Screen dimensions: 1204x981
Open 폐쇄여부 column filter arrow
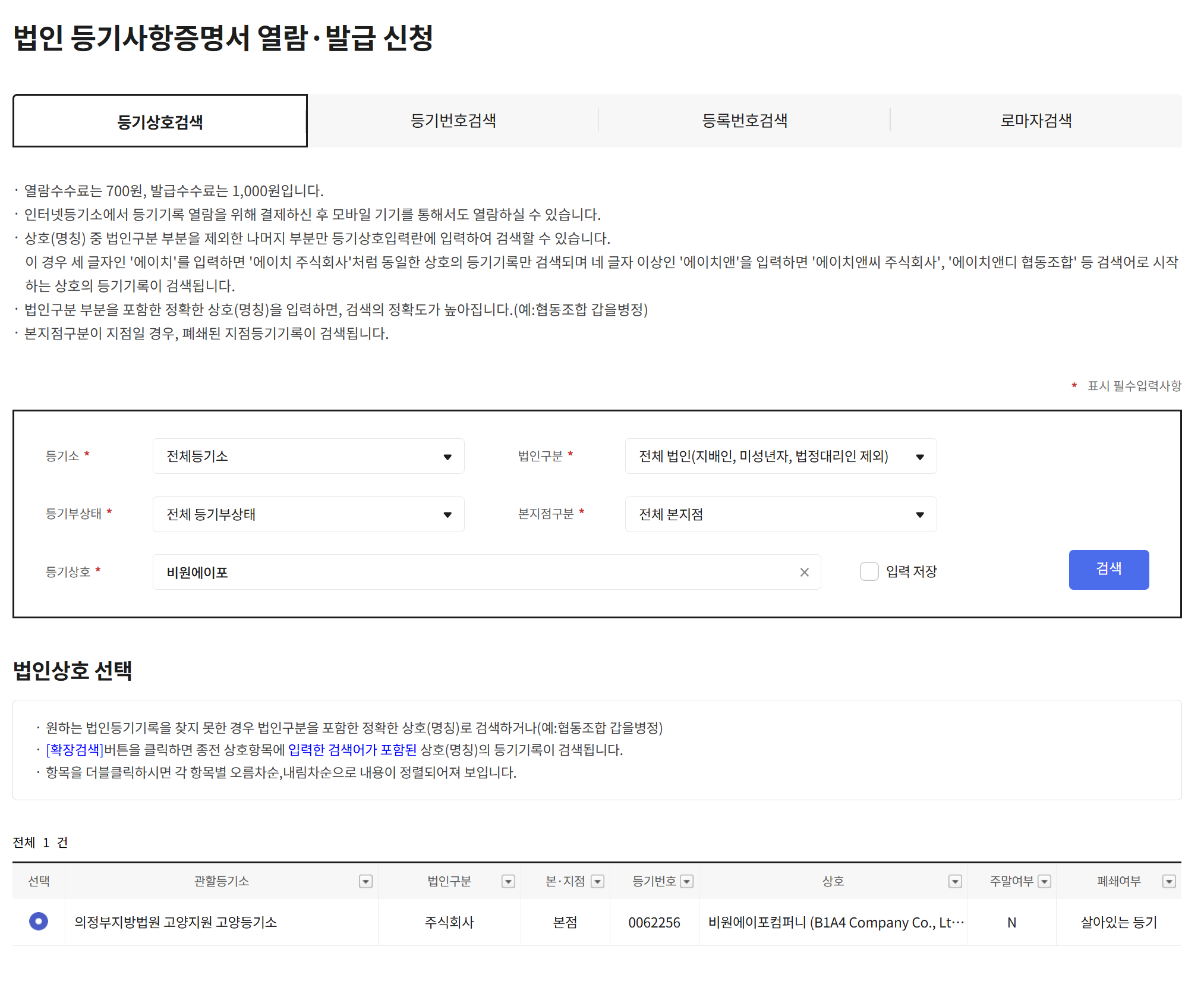pyautogui.click(x=1168, y=881)
